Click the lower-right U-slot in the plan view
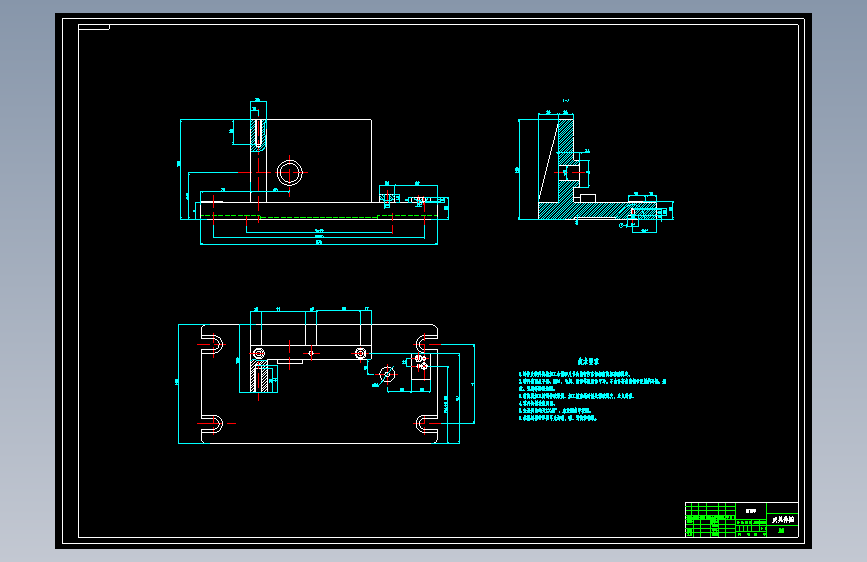Image resolution: width=867 pixels, height=562 pixels. coord(426,424)
